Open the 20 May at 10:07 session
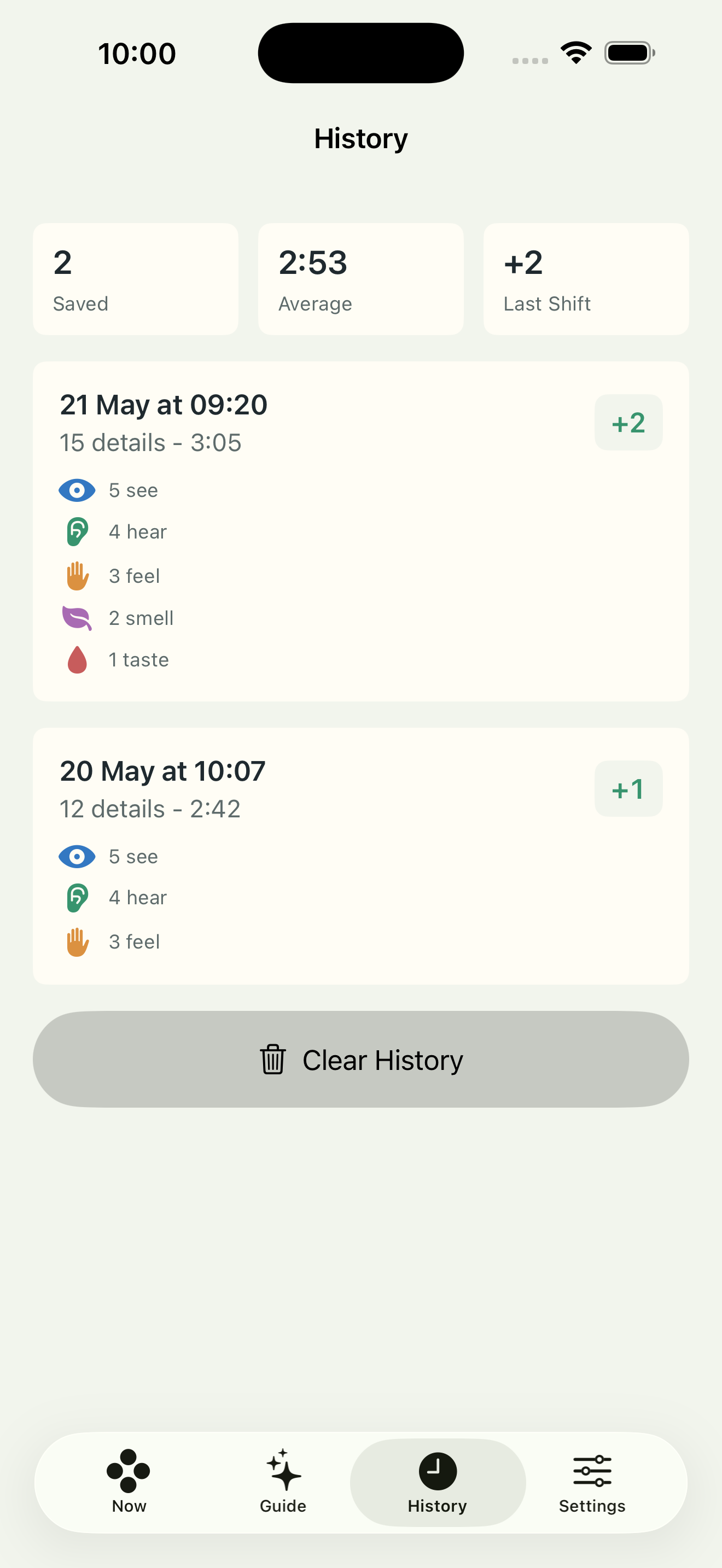The height and width of the screenshot is (1568, 722). pyautogui.click(x=361, y=856)
